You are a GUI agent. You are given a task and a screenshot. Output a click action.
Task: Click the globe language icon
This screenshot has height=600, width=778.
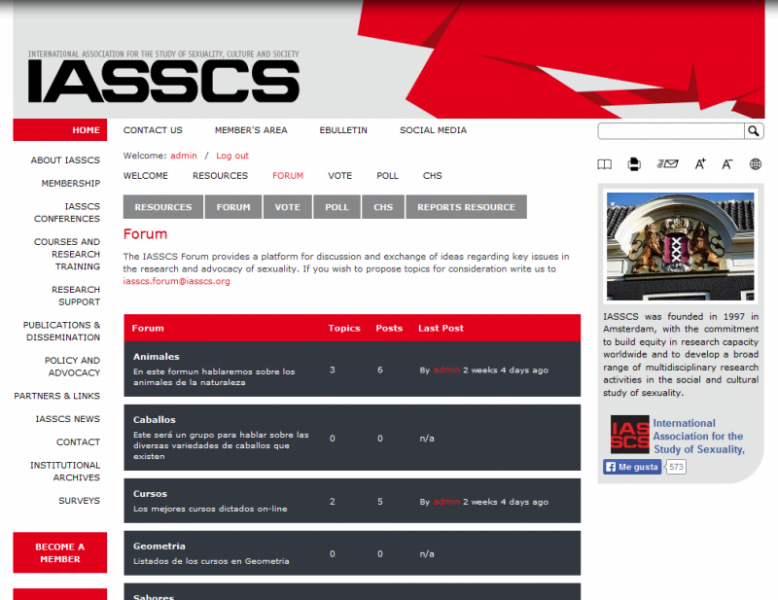pyautogui.click(x=755, y=164)
